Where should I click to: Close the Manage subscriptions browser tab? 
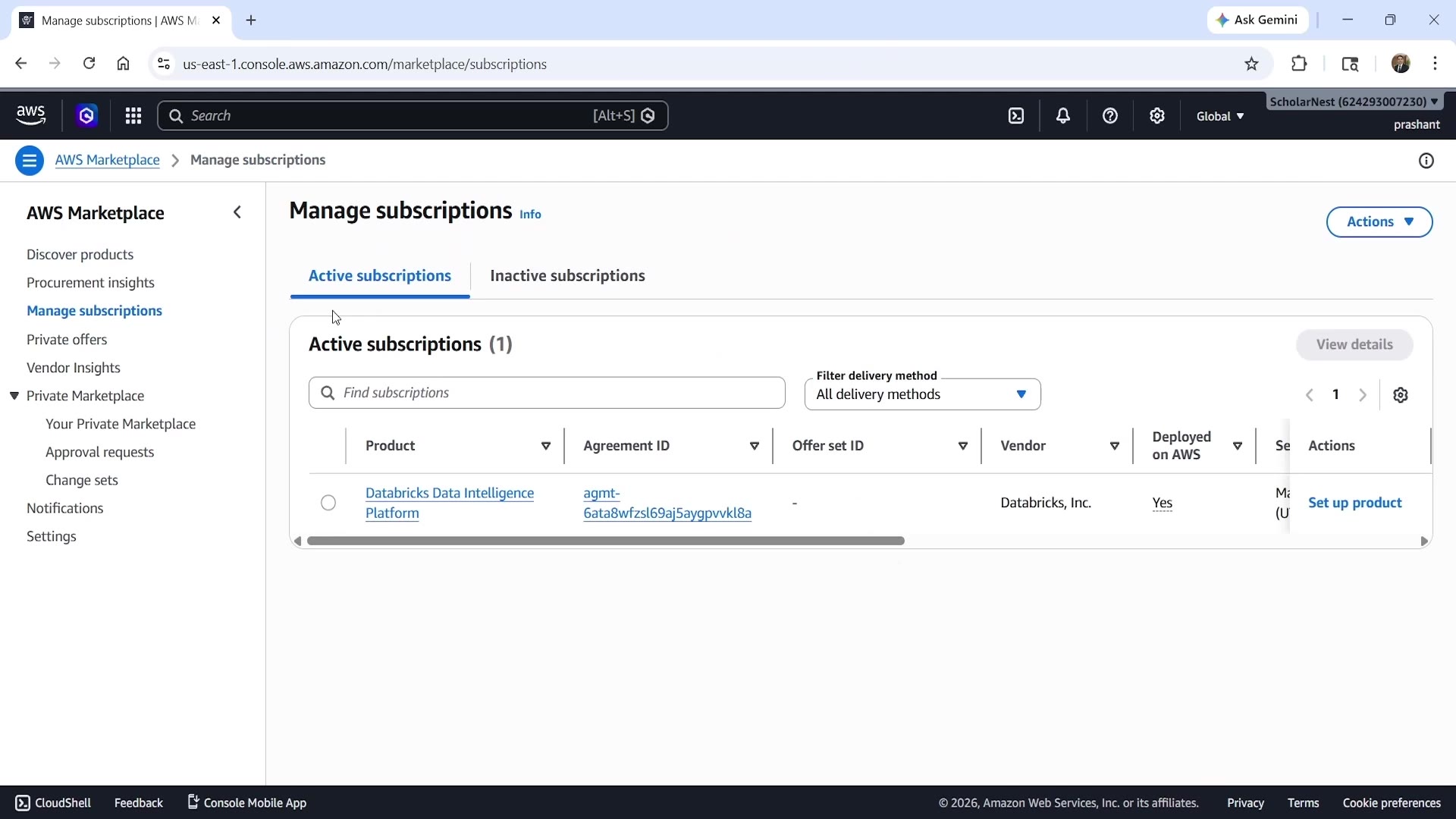click(216, 20)
